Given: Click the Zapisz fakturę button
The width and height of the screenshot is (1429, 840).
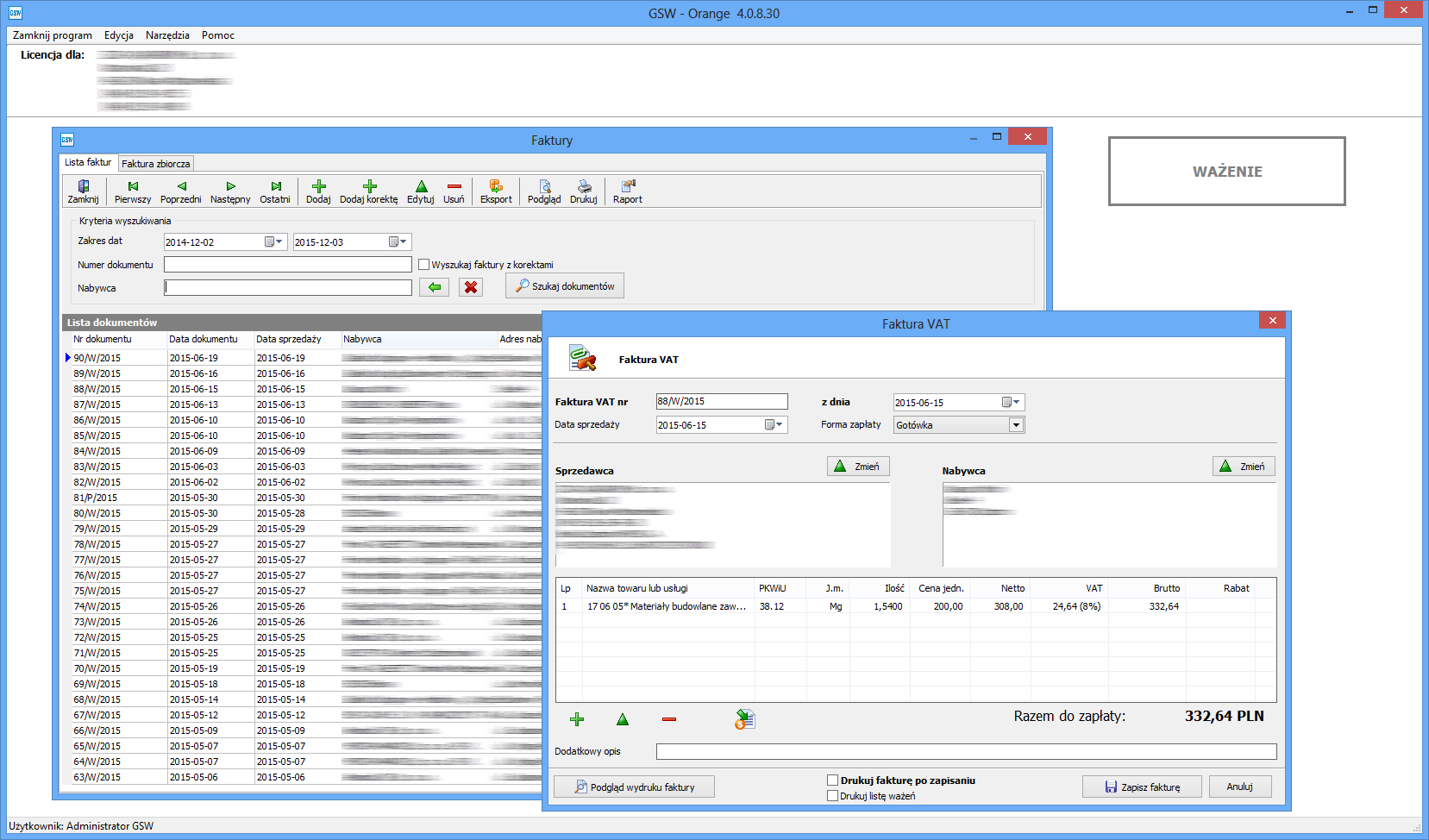Looking at the screenshot, I should point(1142,787).
